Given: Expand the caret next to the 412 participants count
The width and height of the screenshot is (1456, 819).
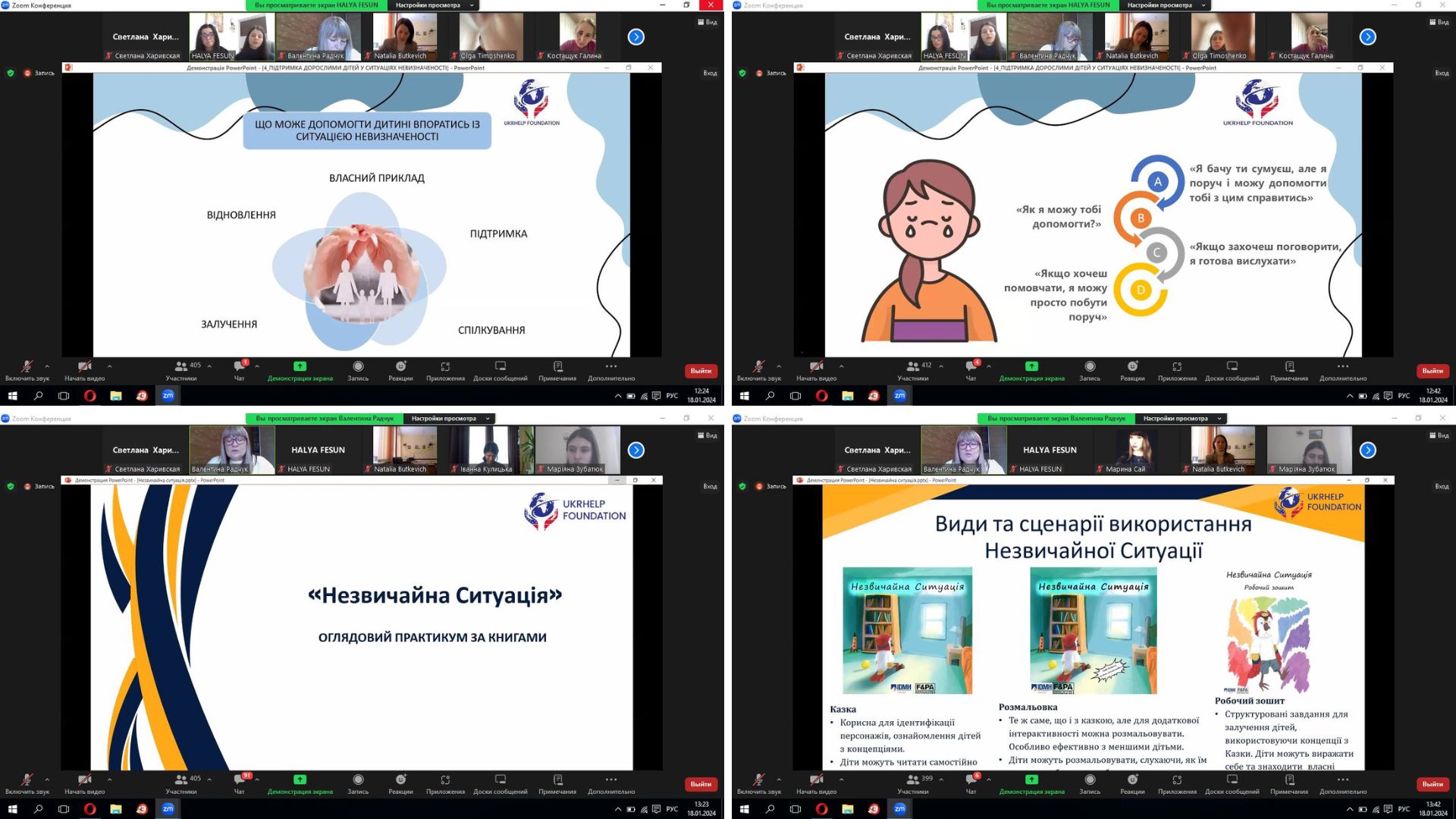Looking at the screenshot, I should coord(941,366).
